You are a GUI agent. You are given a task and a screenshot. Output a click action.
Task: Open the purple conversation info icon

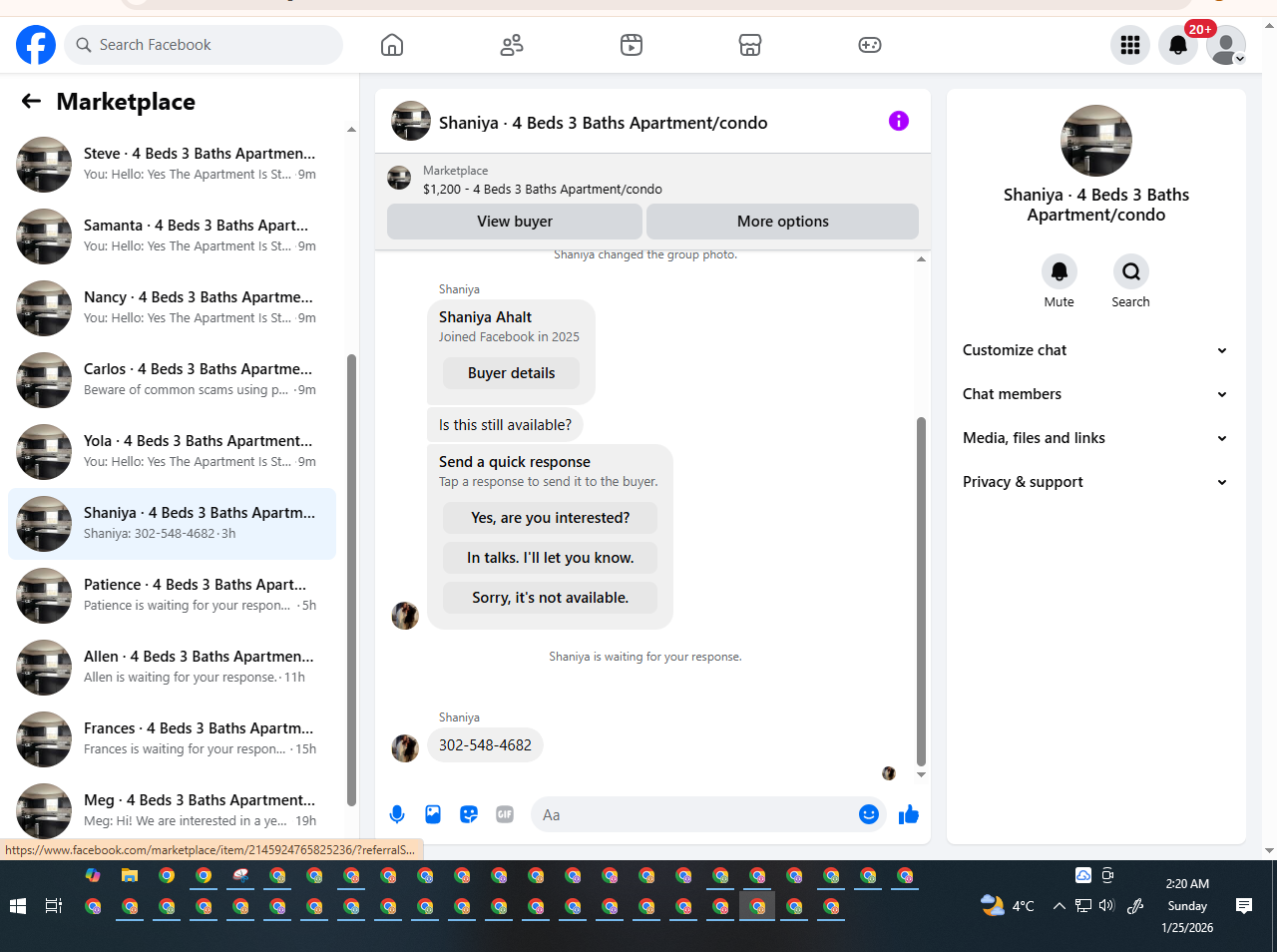899,121
